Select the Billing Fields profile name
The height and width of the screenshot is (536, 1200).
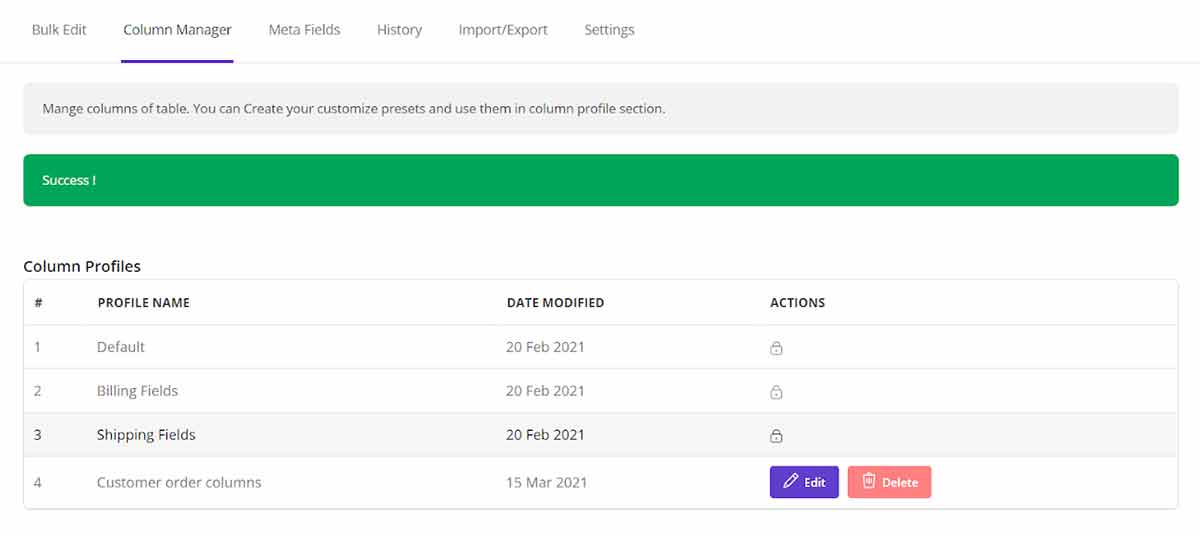[x=137, y=391]
